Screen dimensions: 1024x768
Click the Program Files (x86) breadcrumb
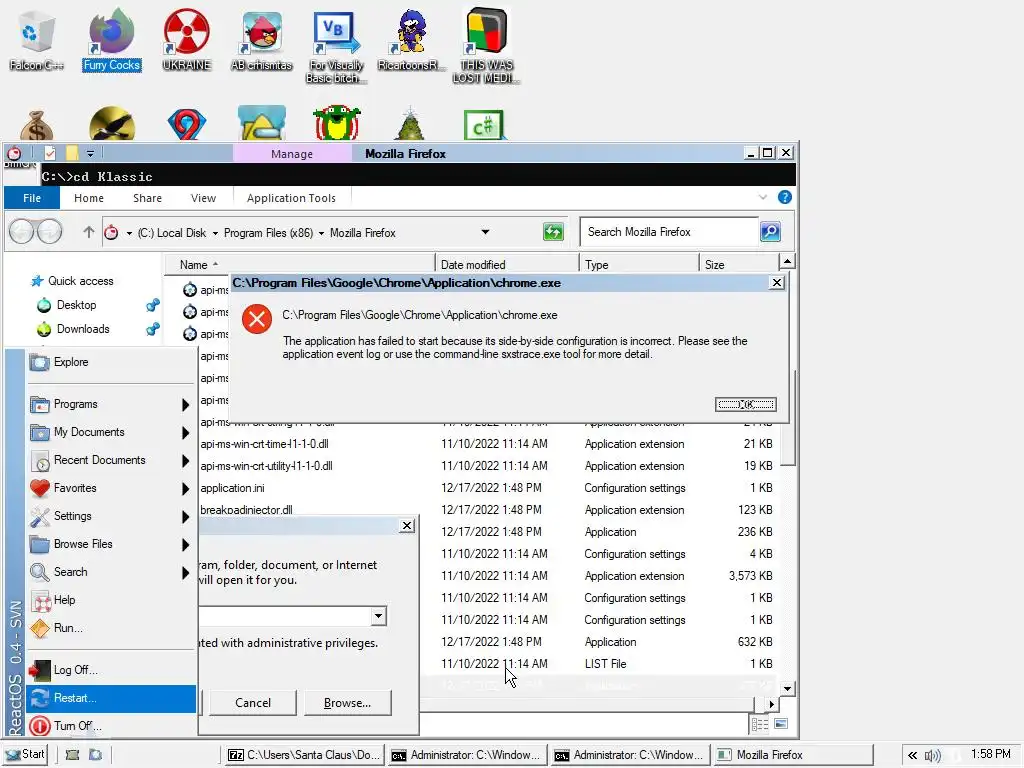(x=268, y=232)
